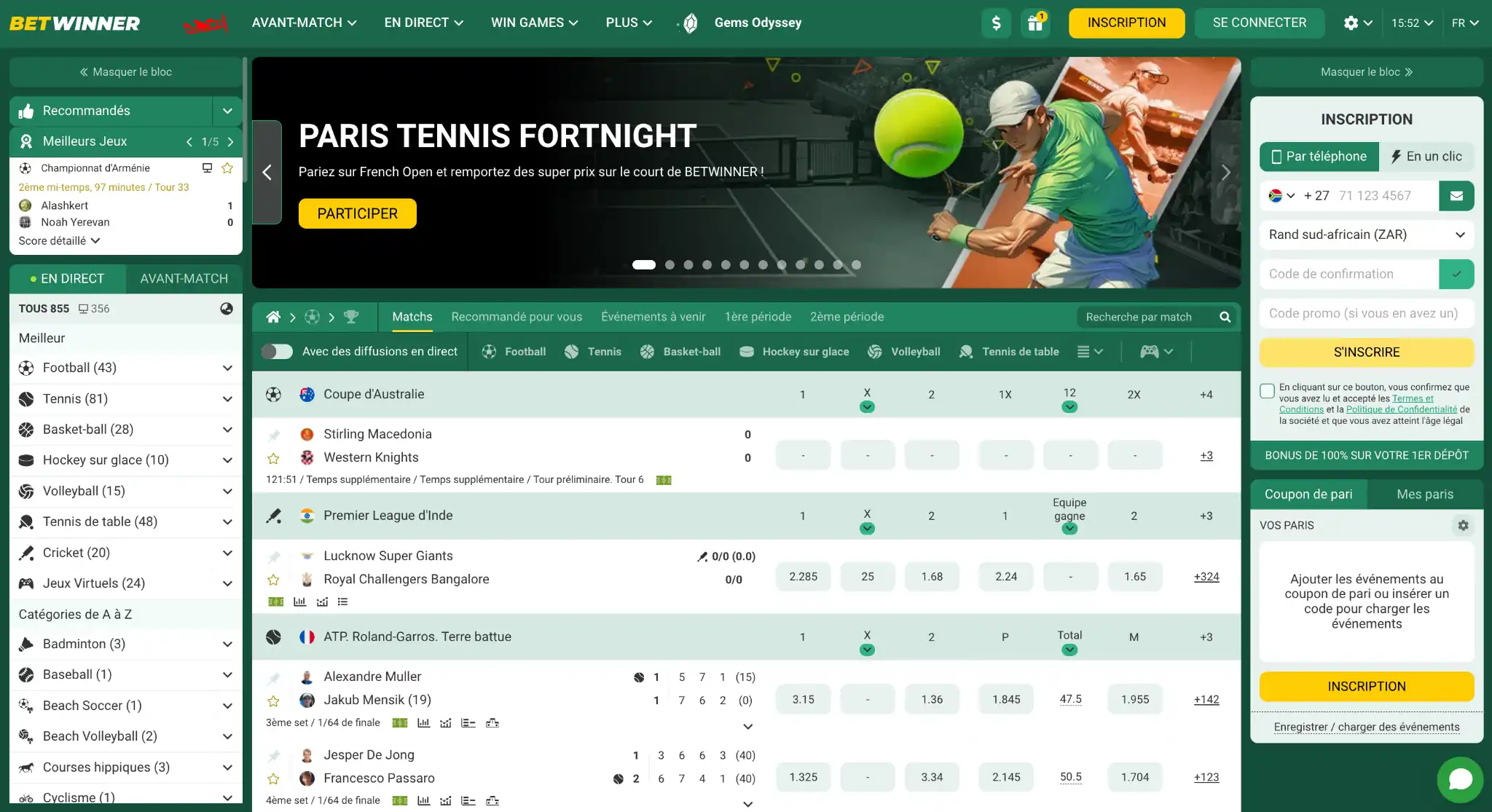Click the S'INSCRIRE button
Viewport: 1492px width, 812px height.
1367,352
